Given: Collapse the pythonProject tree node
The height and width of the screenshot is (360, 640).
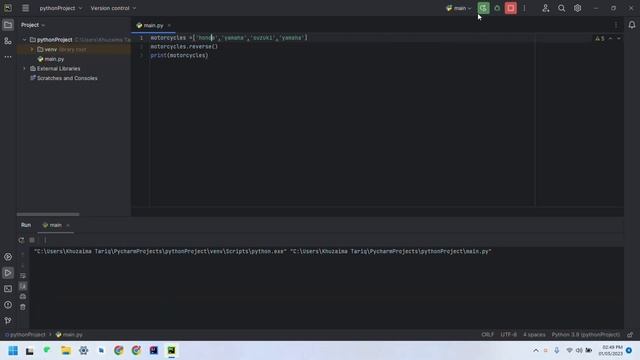Looking at the screenshot, I should click(24, 40).
